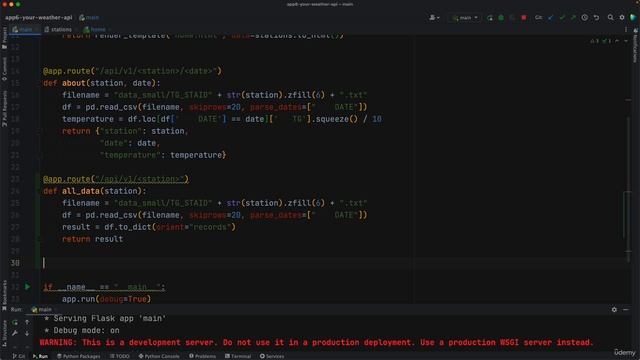The image size is (640, 360).
Task: Click the Git push arrow icon
Action: 573,18
